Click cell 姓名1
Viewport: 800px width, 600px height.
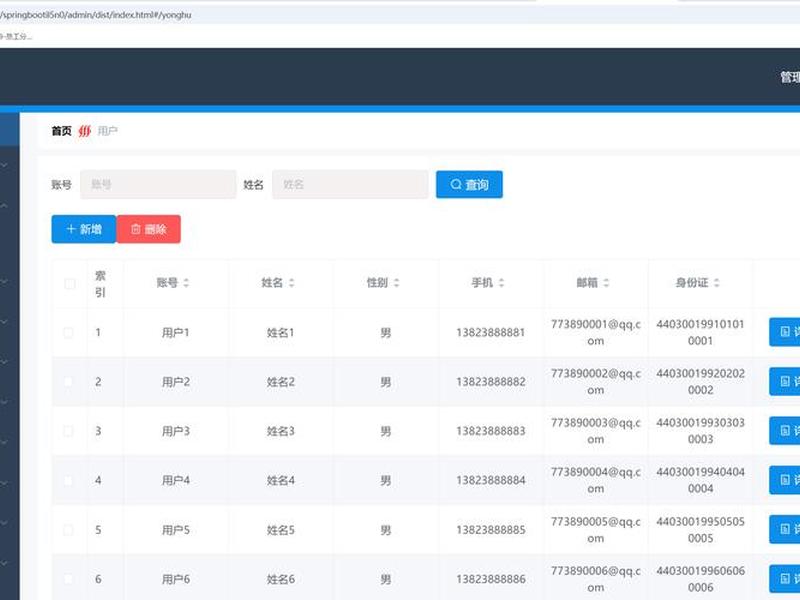(281, 333)
